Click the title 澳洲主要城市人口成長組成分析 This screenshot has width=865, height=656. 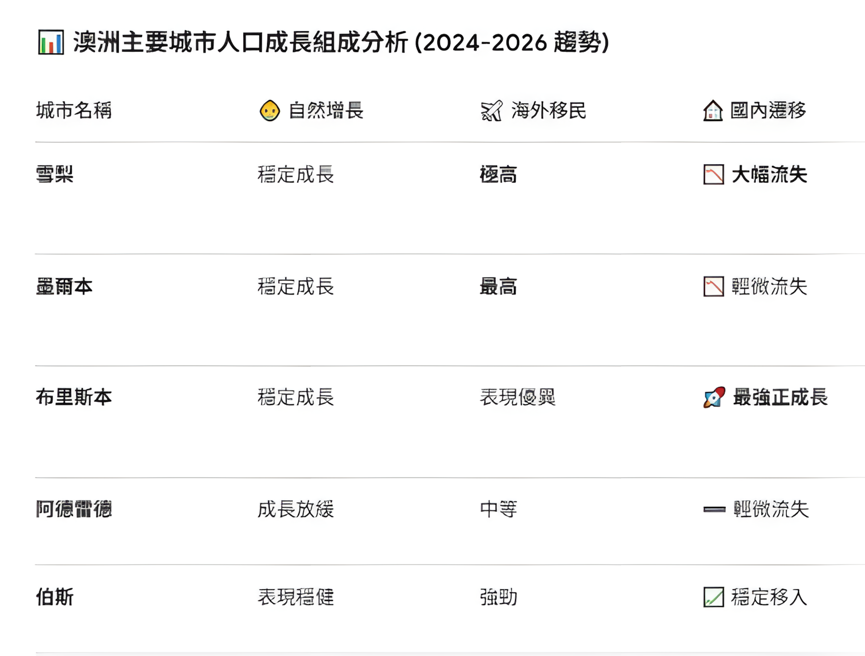click(240, 43)
